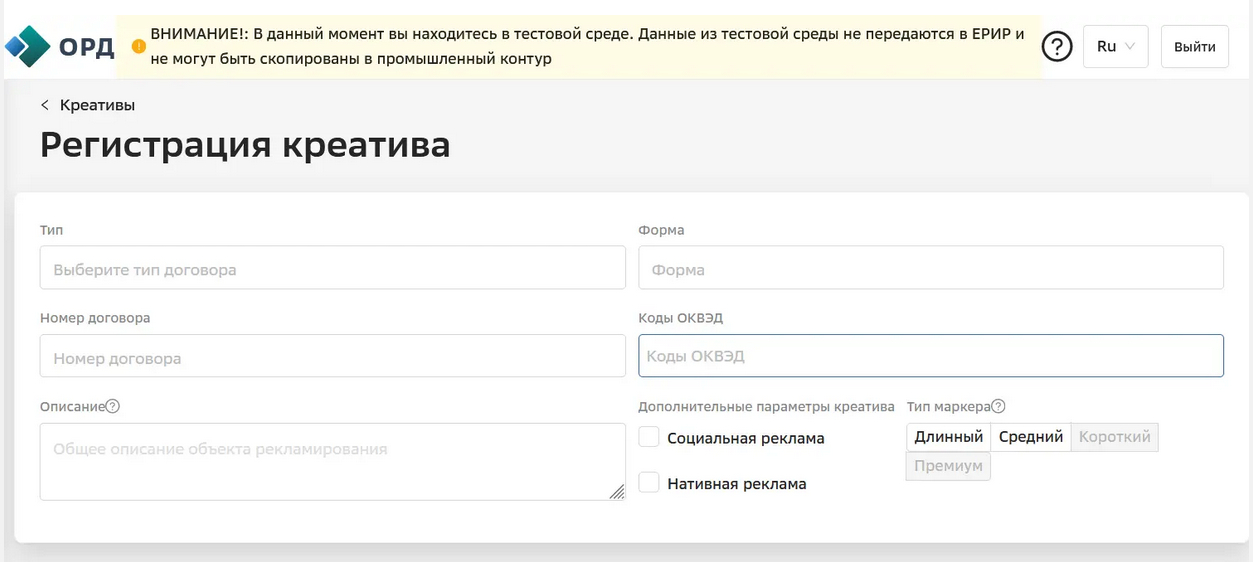Click the back arrow before Креативы
The height and width of the screenshot is (562, 1253).
click(45, 105)
